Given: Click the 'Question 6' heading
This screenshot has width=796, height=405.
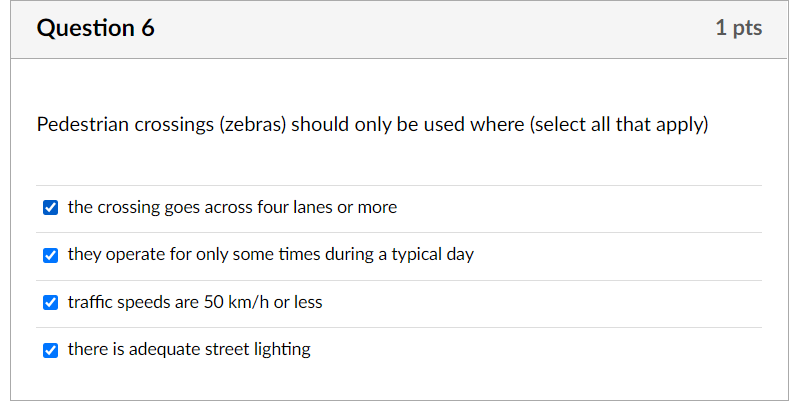Looking at the screenshot, I should click(96, 29).
